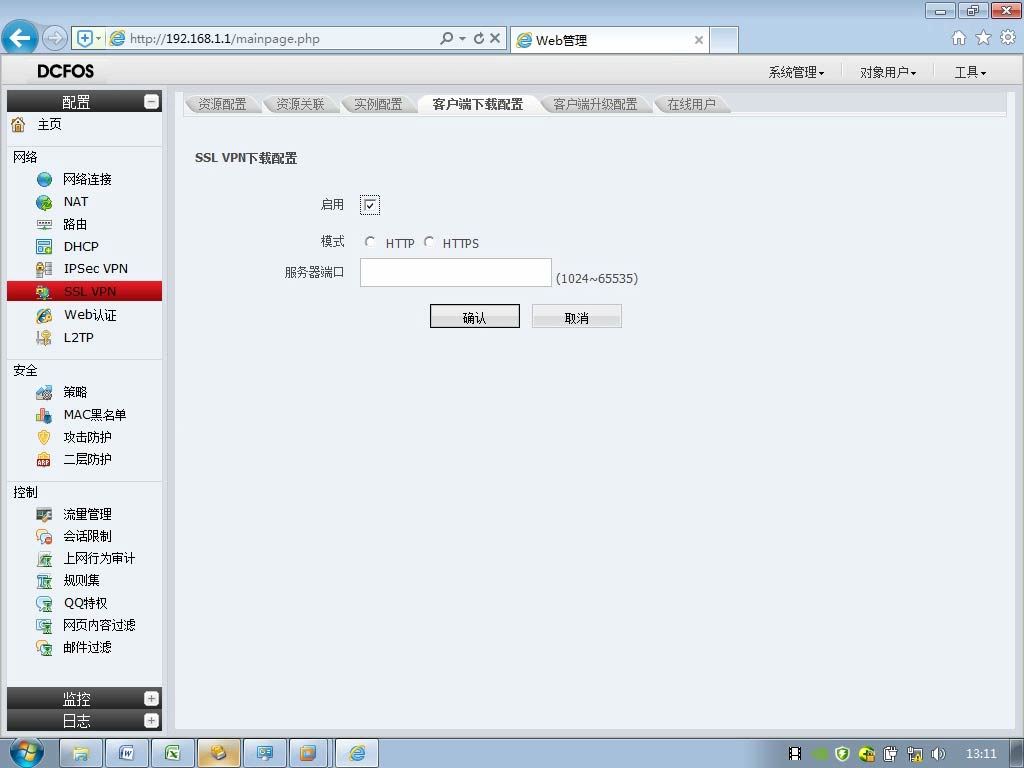Expand the 日志 panel section

pos(151,720)
